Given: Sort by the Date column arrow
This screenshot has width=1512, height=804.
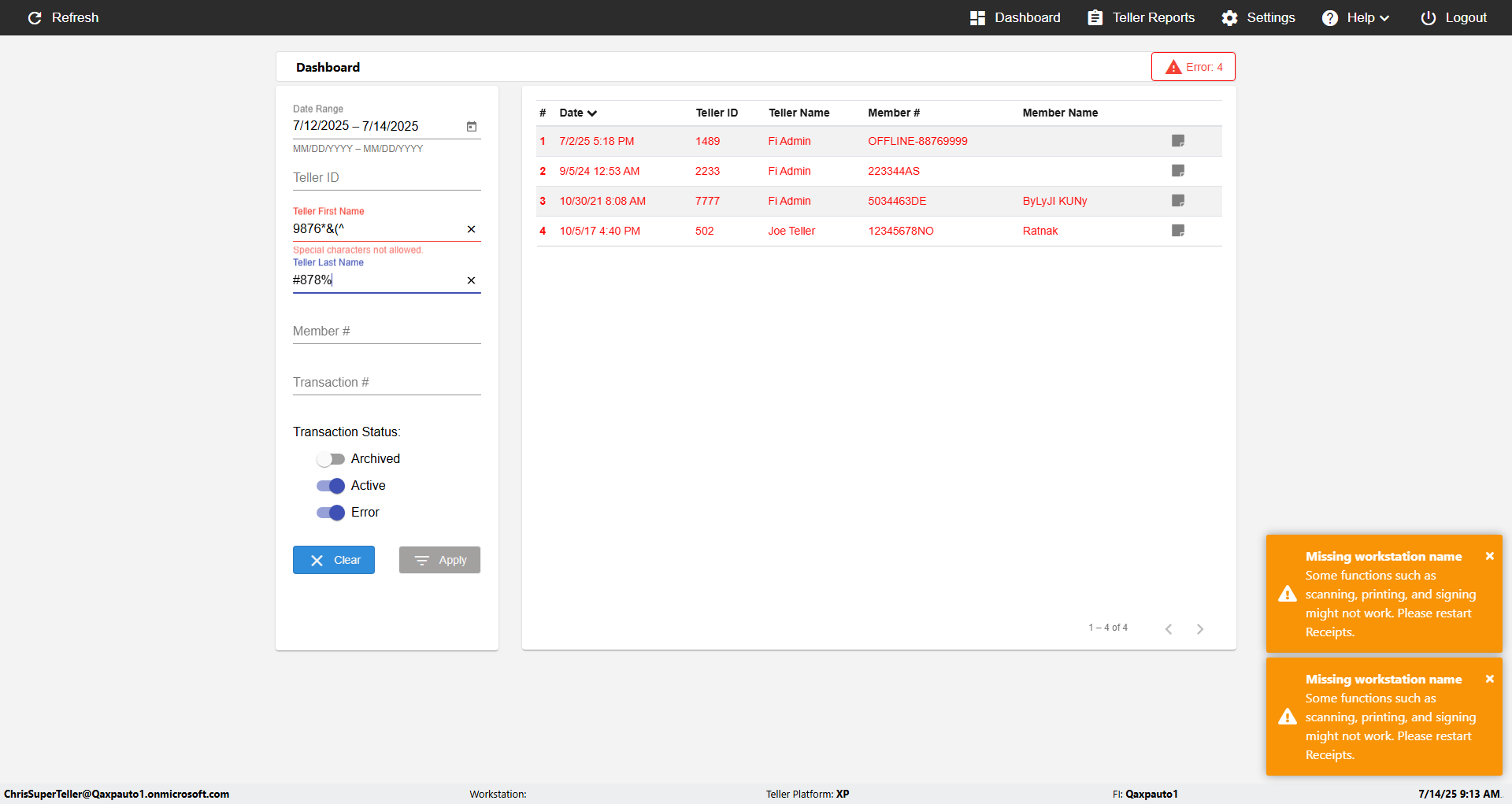Looking at the screenshot, I should pyautogui.click(x=592, y=113).
